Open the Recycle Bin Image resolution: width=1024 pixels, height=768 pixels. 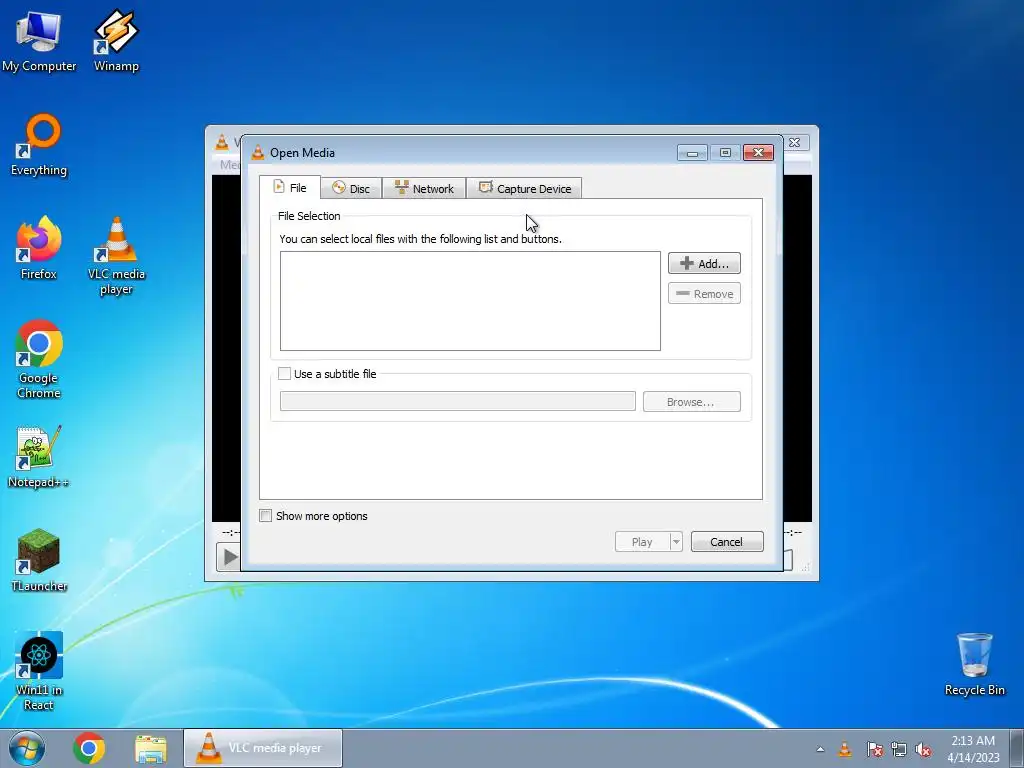tap(974, 664)
